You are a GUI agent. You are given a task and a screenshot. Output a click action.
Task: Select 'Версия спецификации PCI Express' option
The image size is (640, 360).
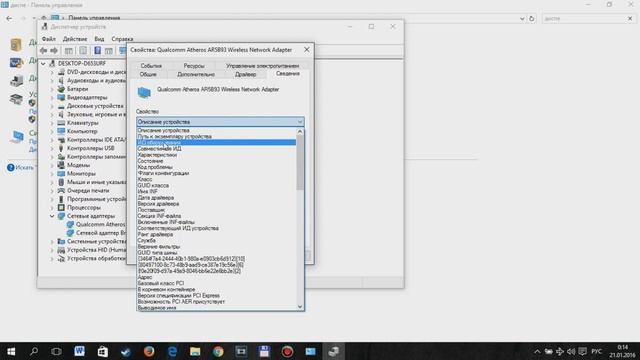pyautogui.click(x=216, y=296)
